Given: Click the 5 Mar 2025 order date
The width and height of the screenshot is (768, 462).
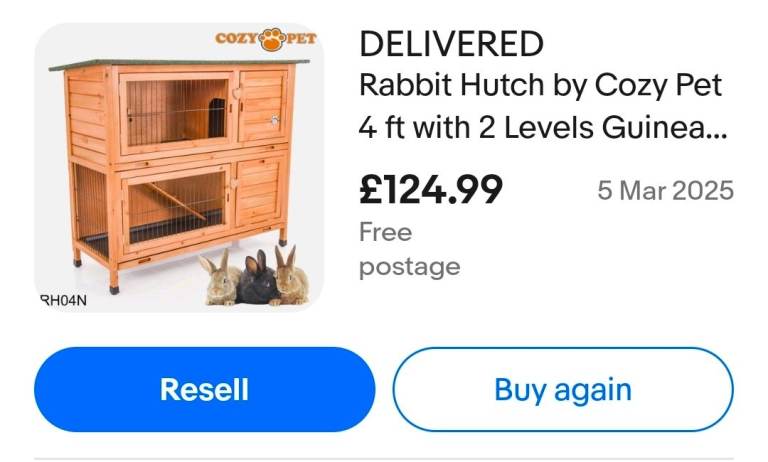Looking at the screenshot, I should [x=665, y=191].
